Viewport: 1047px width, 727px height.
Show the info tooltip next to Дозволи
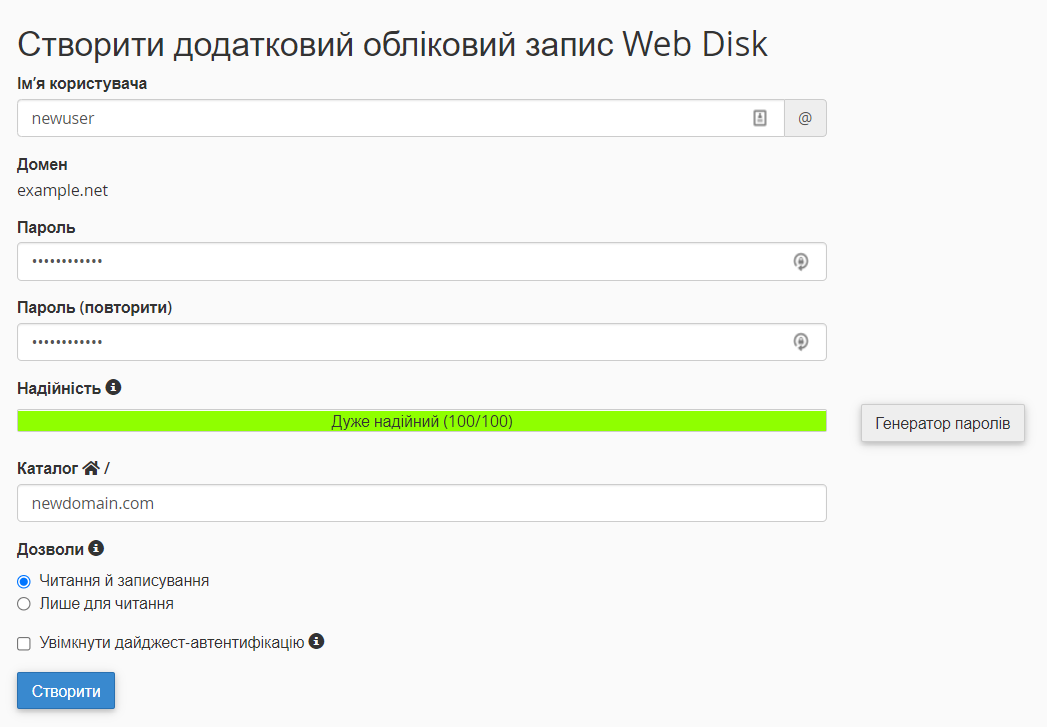pos(96,548)
